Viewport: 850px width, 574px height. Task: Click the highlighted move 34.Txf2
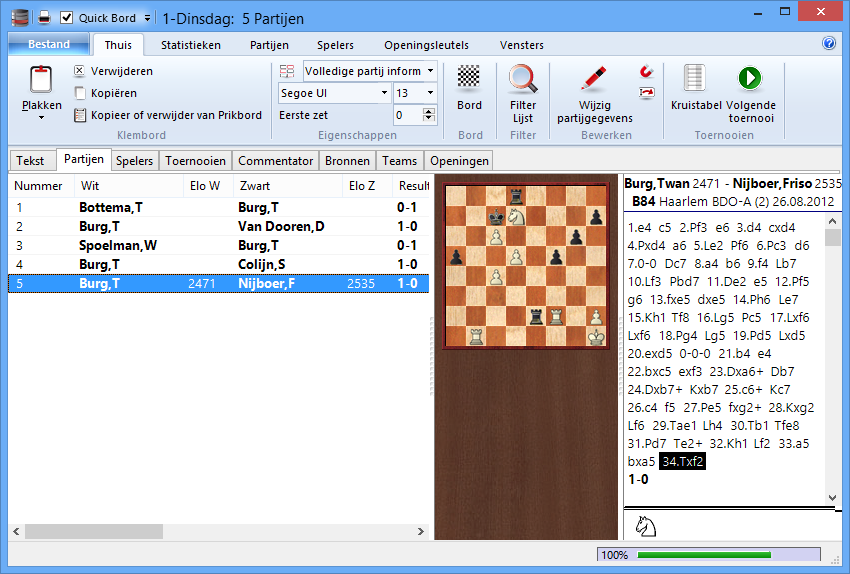[682, 461]
